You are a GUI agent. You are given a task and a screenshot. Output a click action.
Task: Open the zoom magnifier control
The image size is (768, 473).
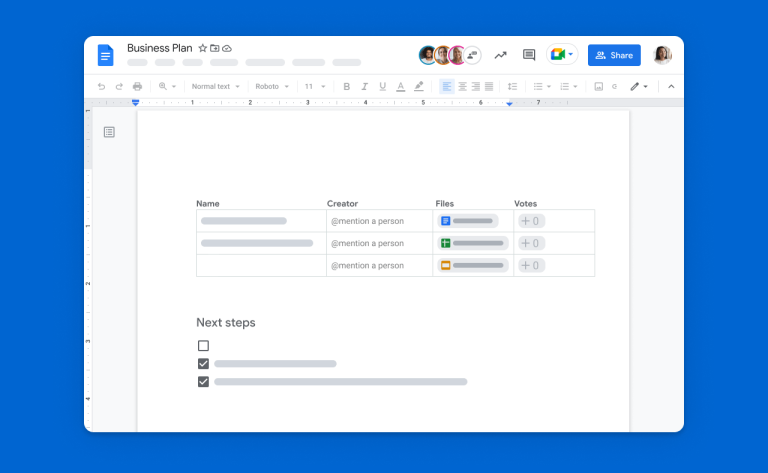[167, 87]
